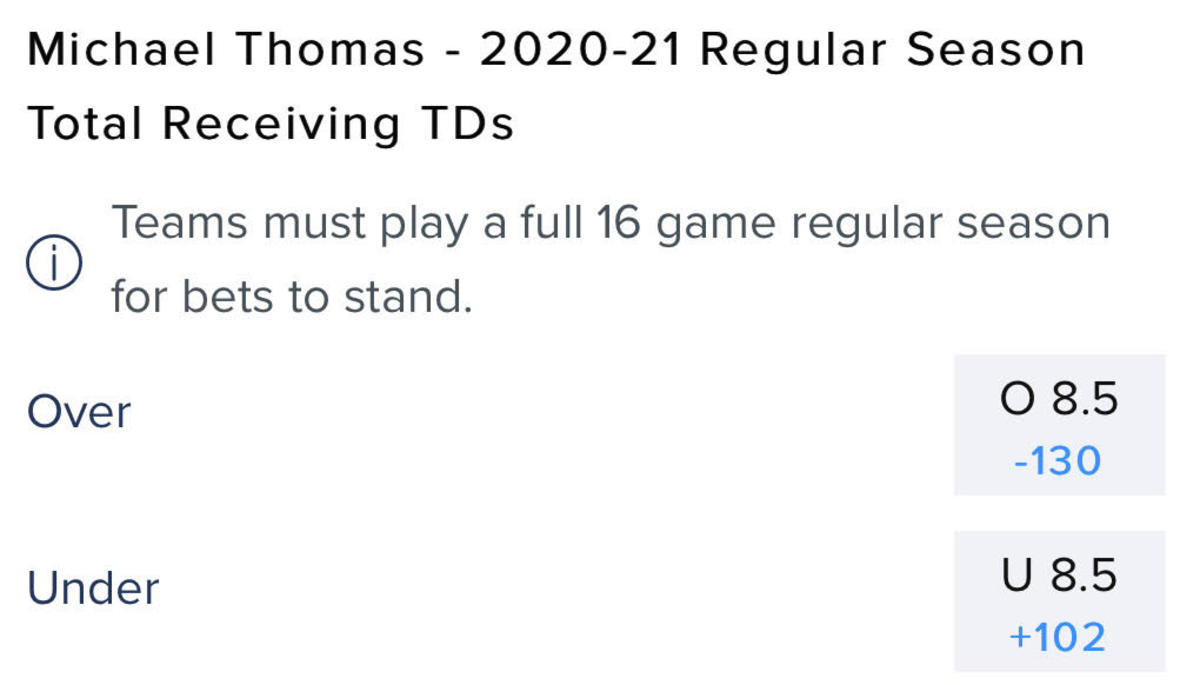Click the "Total Receiving TDs" heading line

tap(270, 124)
